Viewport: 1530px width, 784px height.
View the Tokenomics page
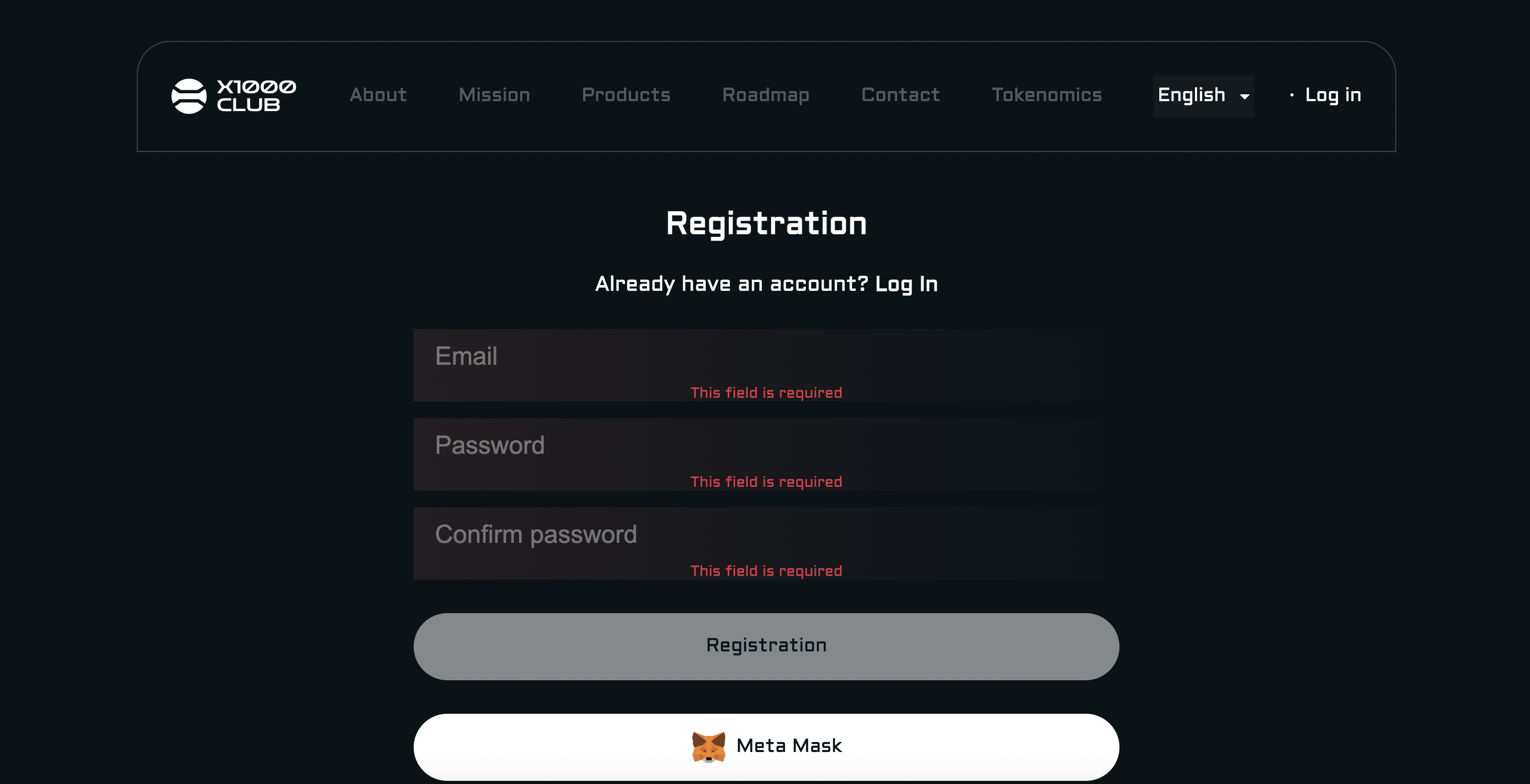[1047, 95]
